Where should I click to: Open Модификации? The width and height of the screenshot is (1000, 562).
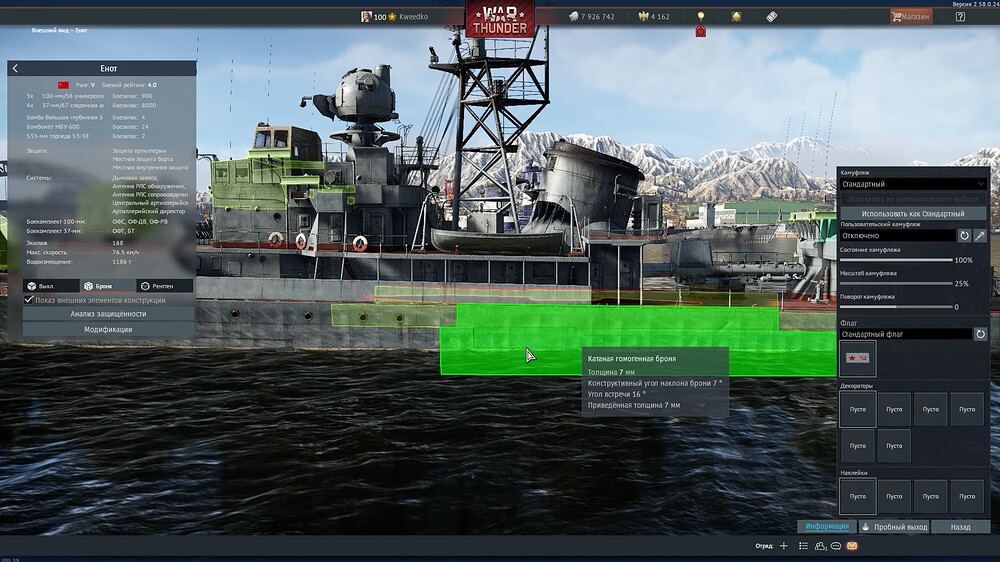pos(108,330)
